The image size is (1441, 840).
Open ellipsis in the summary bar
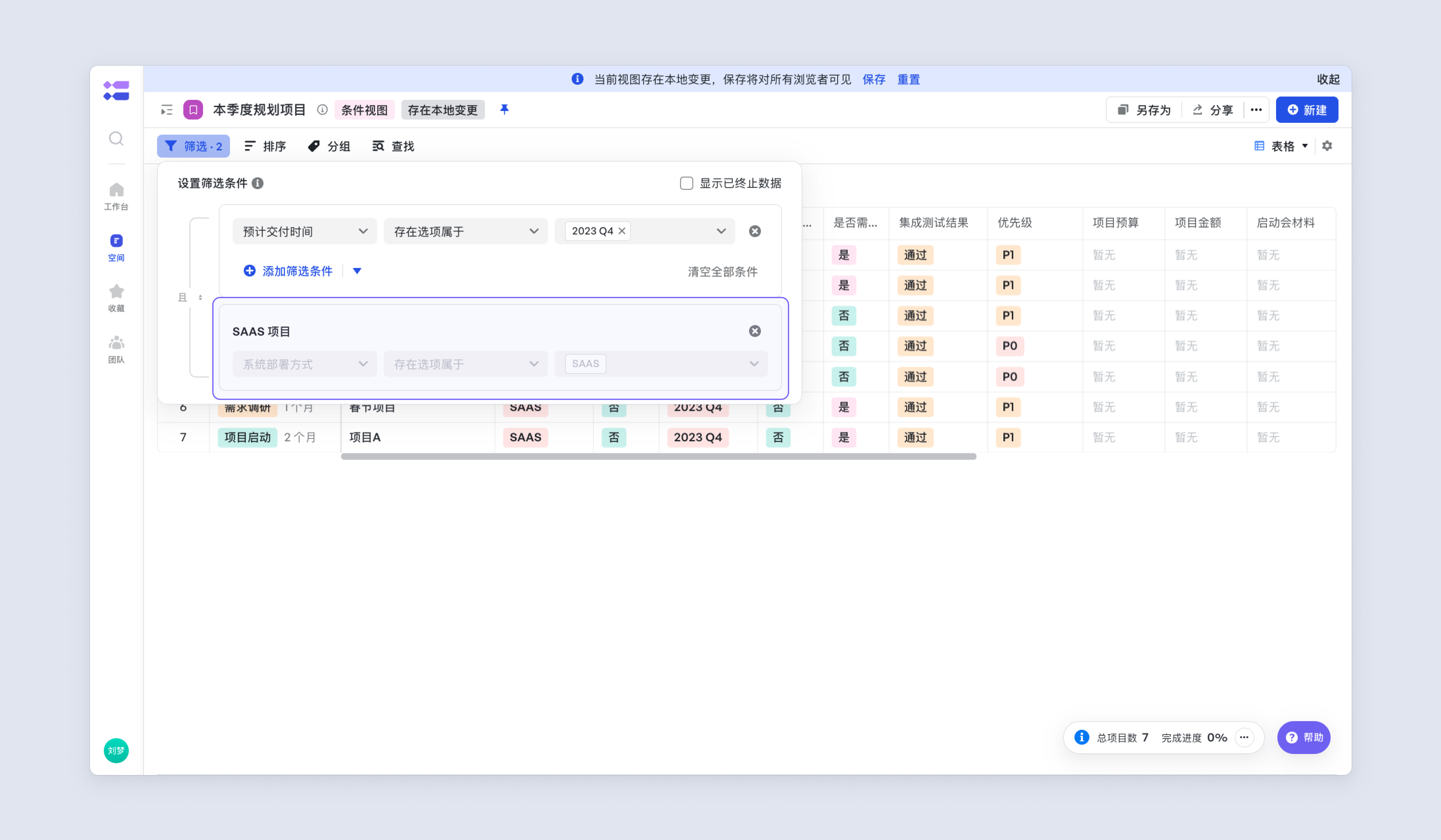coord(1244,737)
